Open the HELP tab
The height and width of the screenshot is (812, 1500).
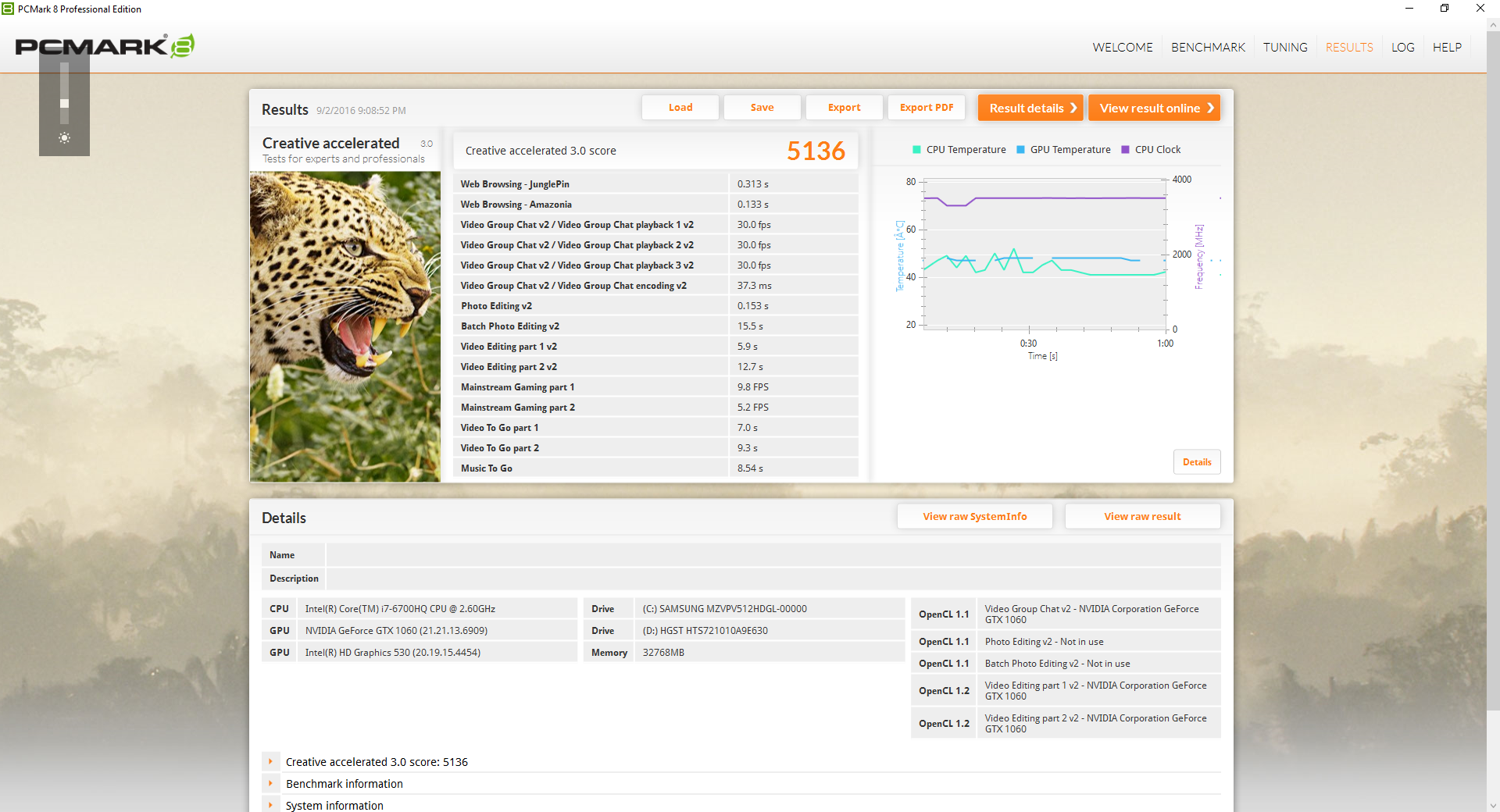coord(1447,48)
